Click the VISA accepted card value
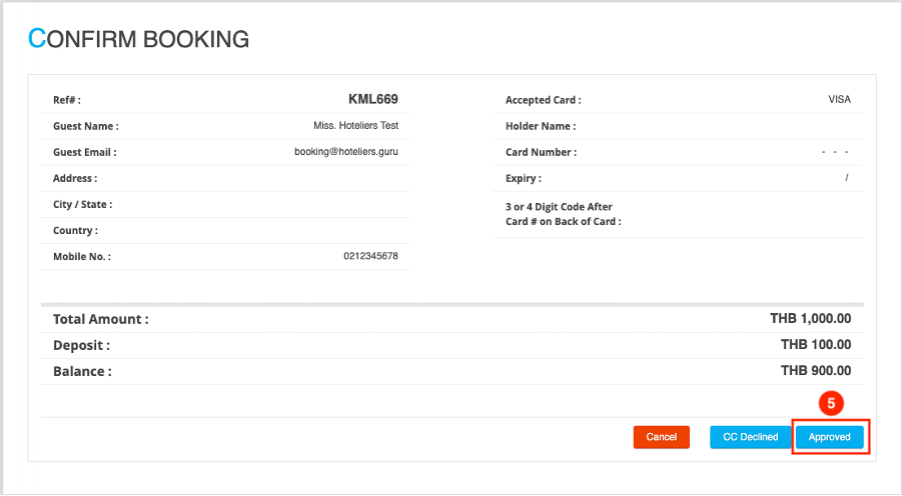The image size is (902, 496). click(x=839, y=100)
